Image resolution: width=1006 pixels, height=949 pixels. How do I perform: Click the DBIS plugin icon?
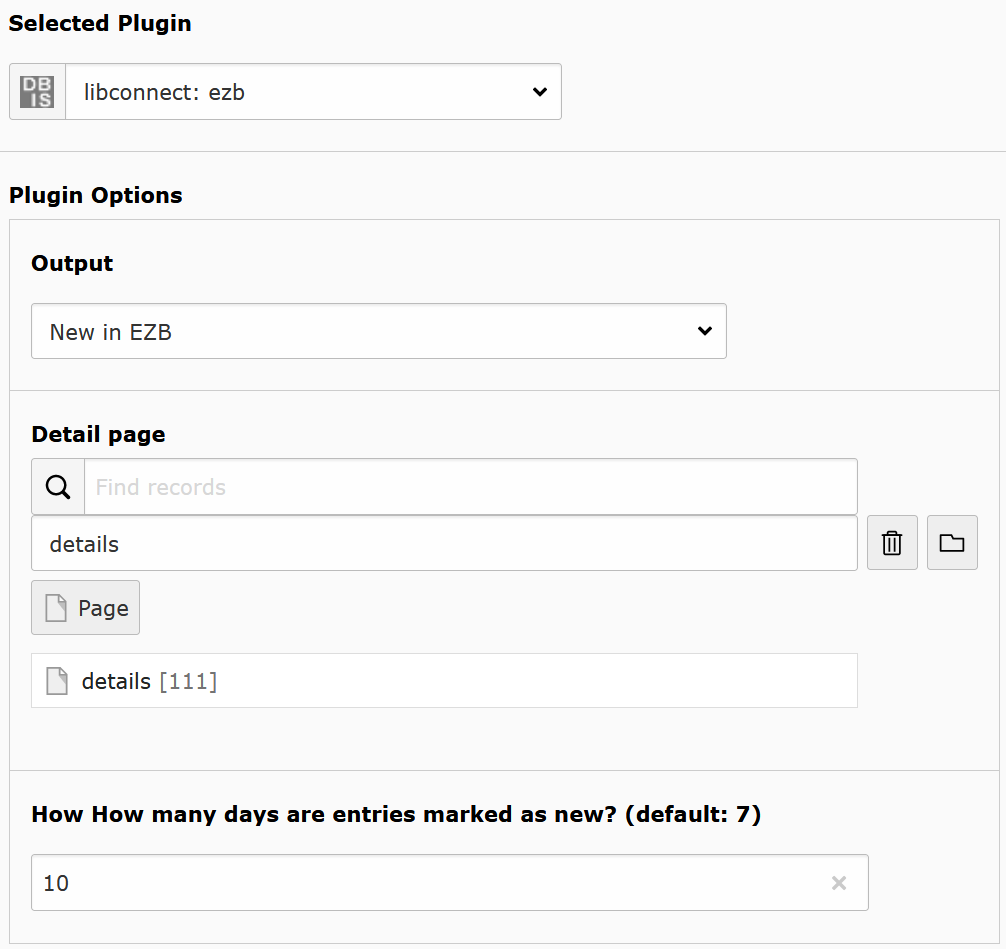[36, 91]
